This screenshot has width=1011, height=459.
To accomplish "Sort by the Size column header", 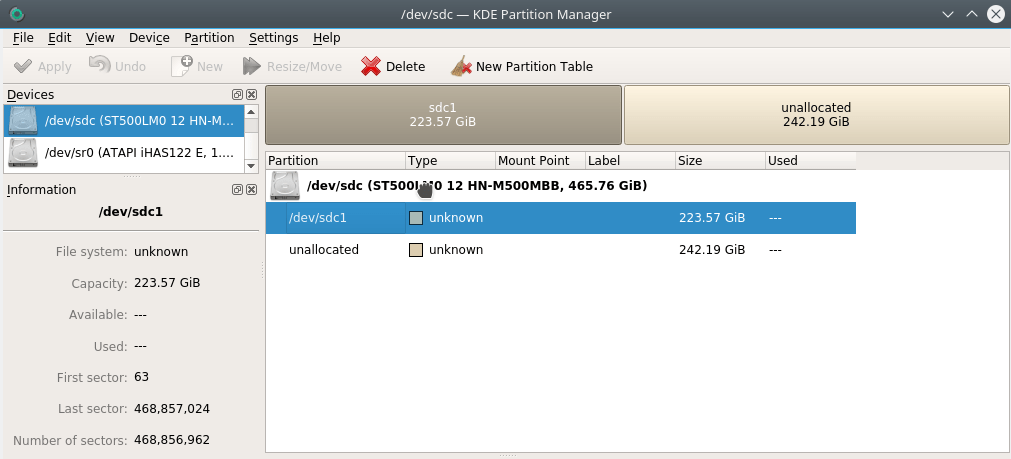I will click(720, 161).
